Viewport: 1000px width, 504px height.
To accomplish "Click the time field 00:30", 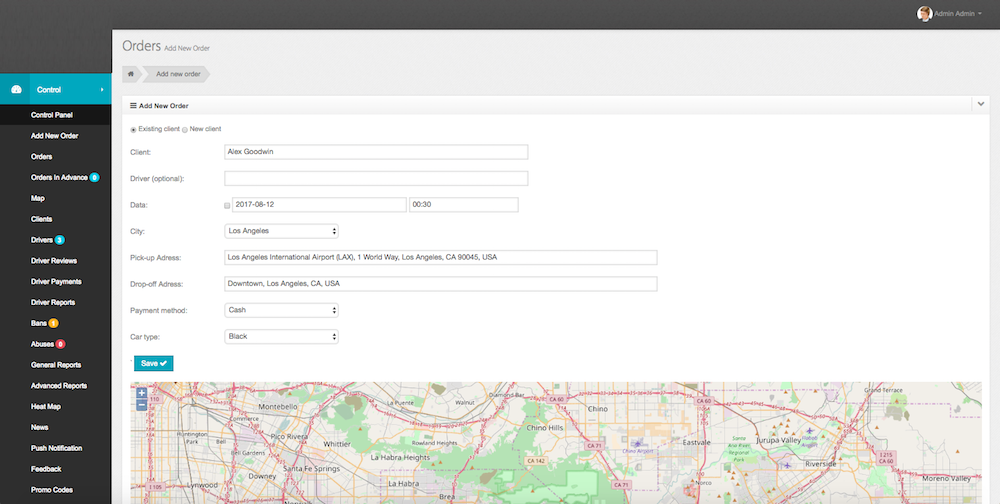I will pyautogui.click(x=464, y=205).
